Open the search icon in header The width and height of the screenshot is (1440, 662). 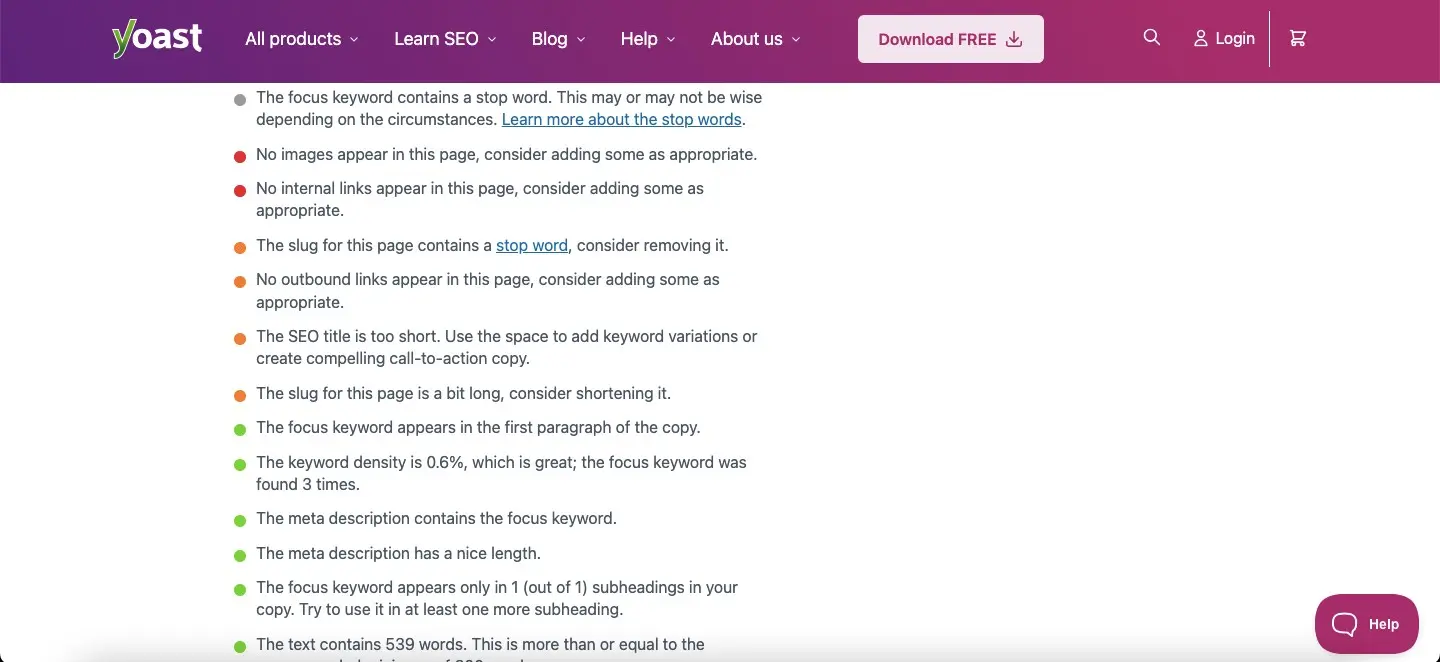[x=1152, y=37]
